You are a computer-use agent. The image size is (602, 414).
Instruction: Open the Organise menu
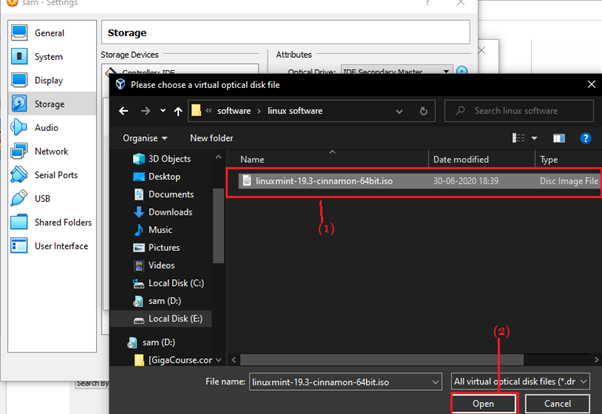(145, 138)
